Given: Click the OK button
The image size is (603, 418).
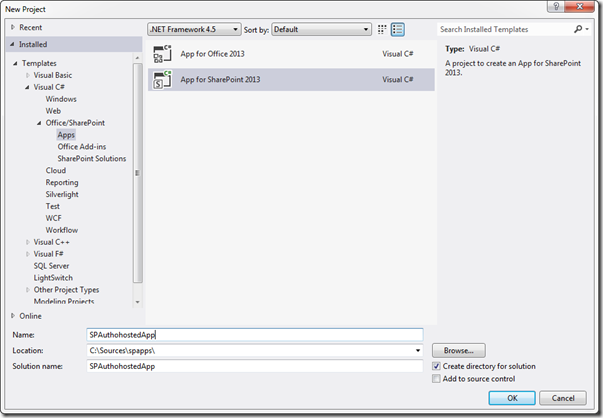Looking at the screenshot, I should point(512,398).
